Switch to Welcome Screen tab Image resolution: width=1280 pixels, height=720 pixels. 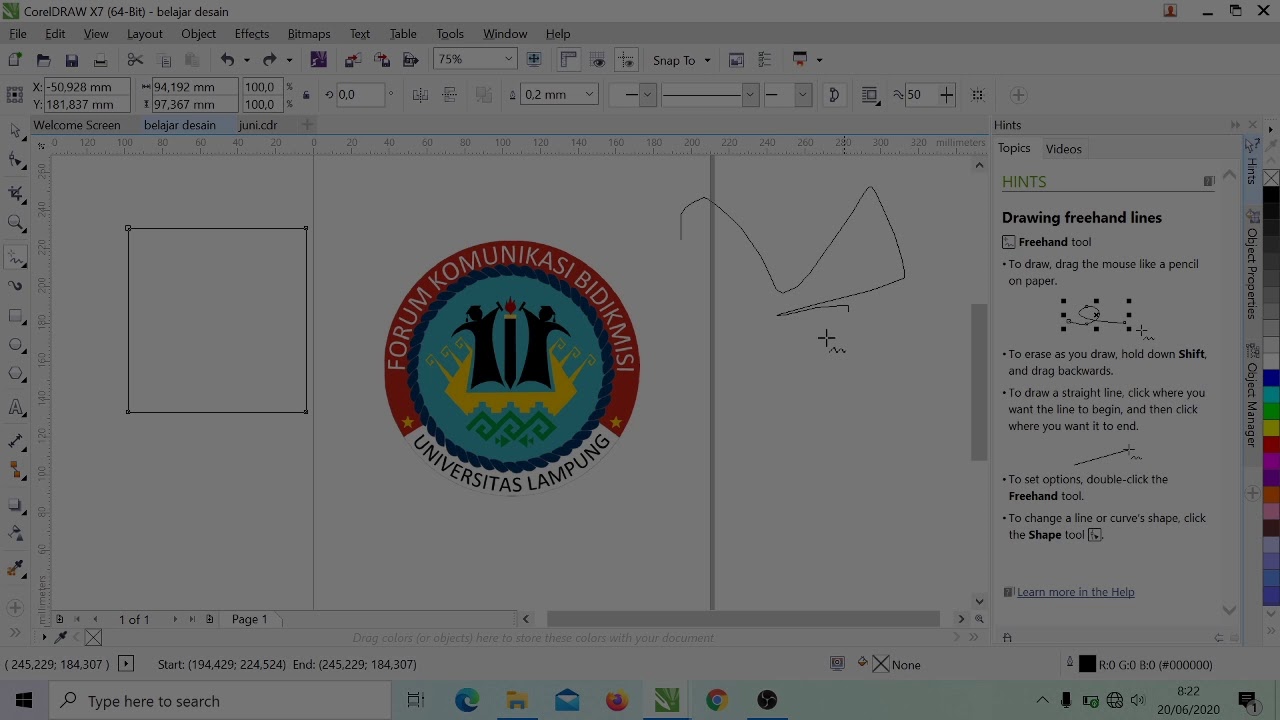click(77, 125)
